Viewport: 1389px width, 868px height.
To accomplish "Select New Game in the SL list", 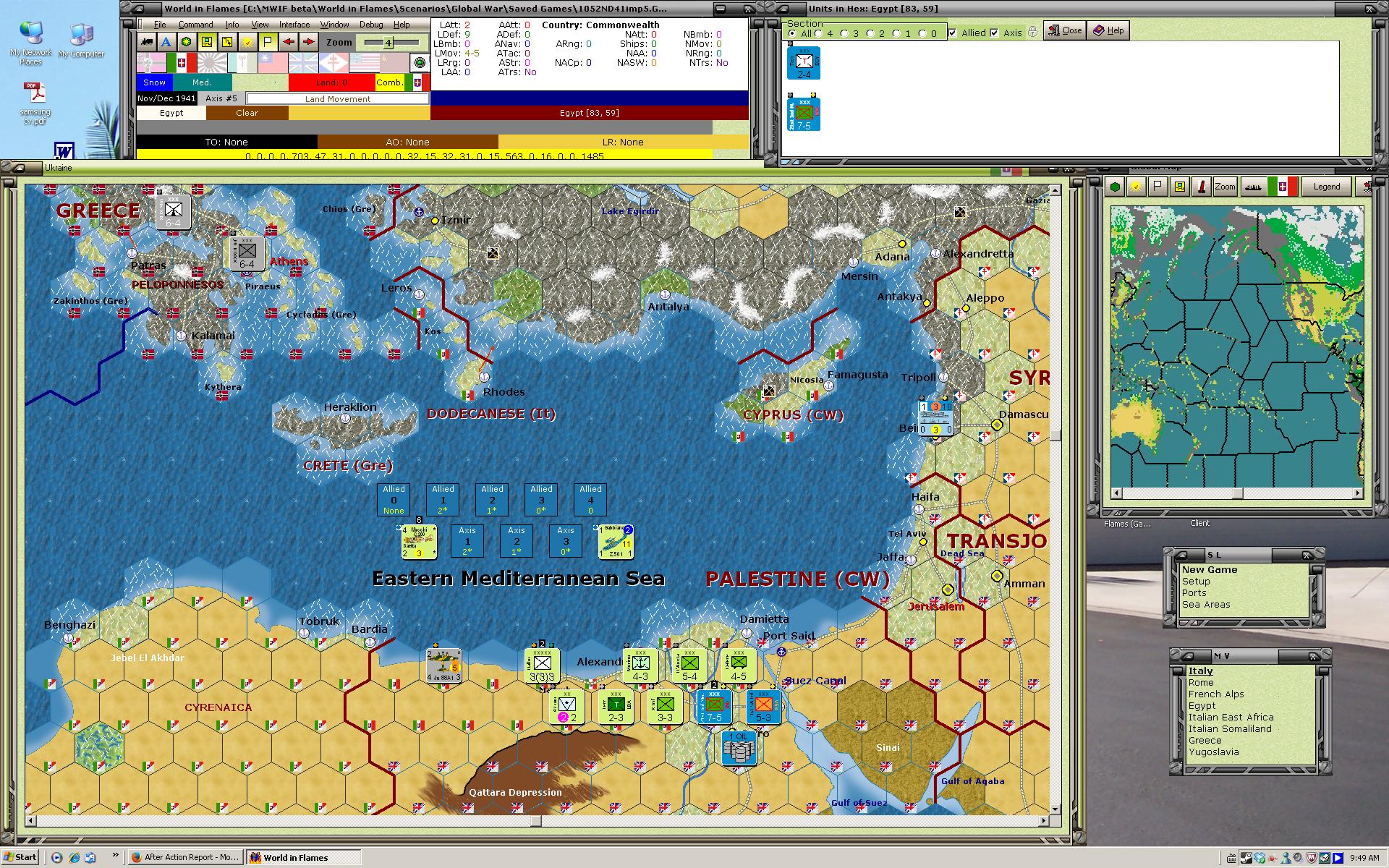I will (1210, 569).
